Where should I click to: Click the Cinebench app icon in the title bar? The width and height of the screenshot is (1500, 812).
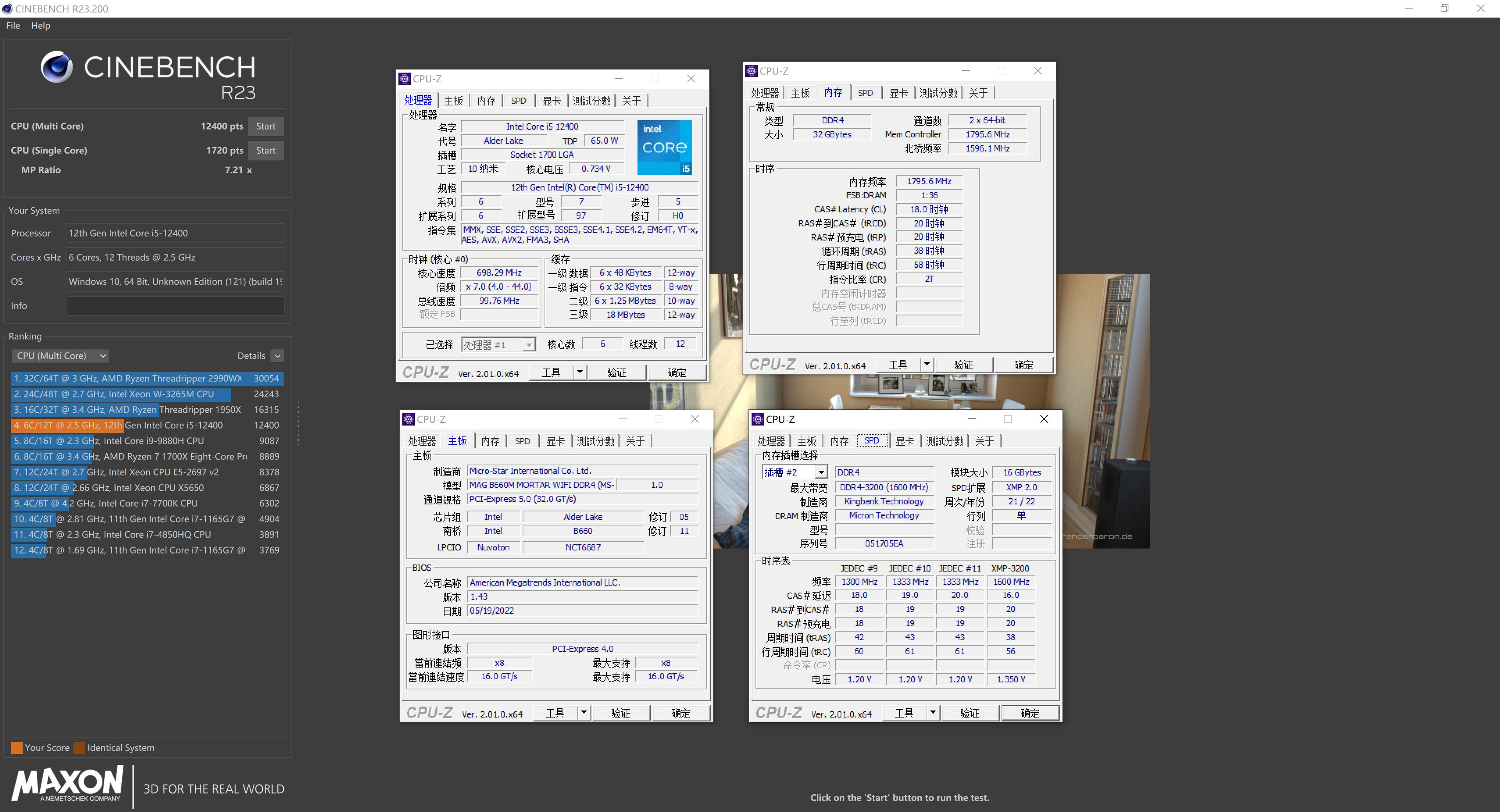click(x=6, y=9)
